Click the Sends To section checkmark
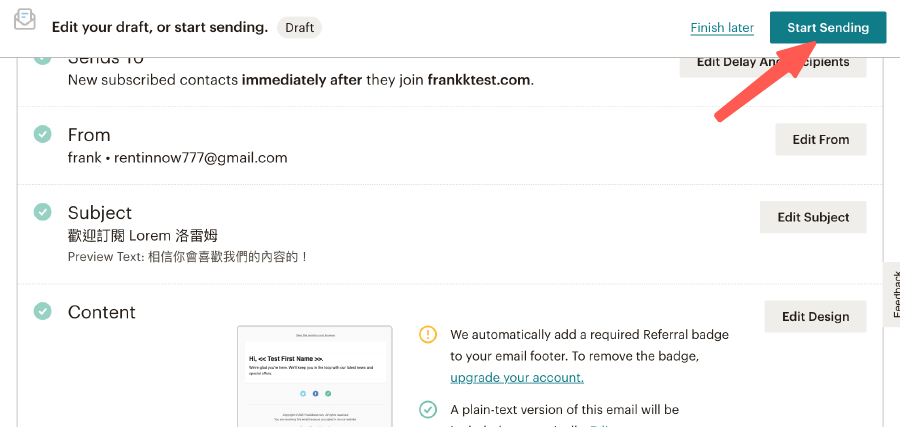 coord(43,58)
